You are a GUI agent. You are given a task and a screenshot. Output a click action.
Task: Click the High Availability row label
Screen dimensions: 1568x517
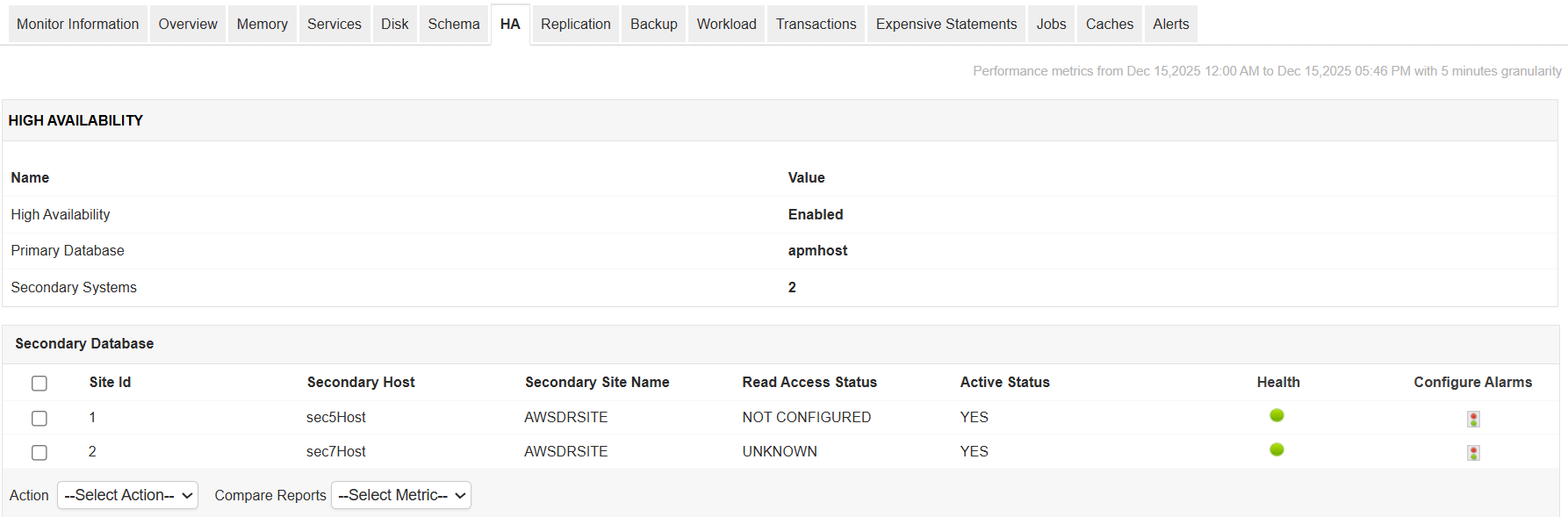coord(60,213)
